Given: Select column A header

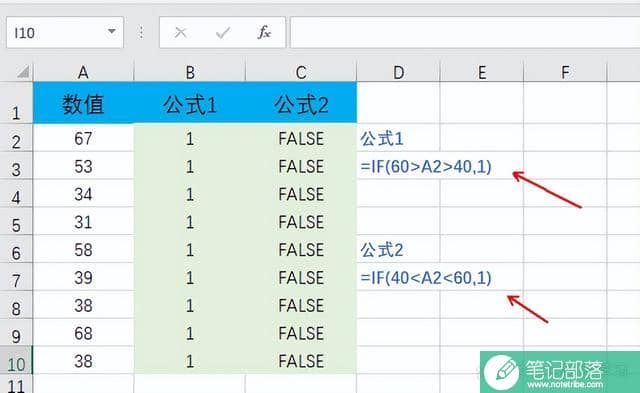Looking at the screenshot, I should (x=83, y=72).
